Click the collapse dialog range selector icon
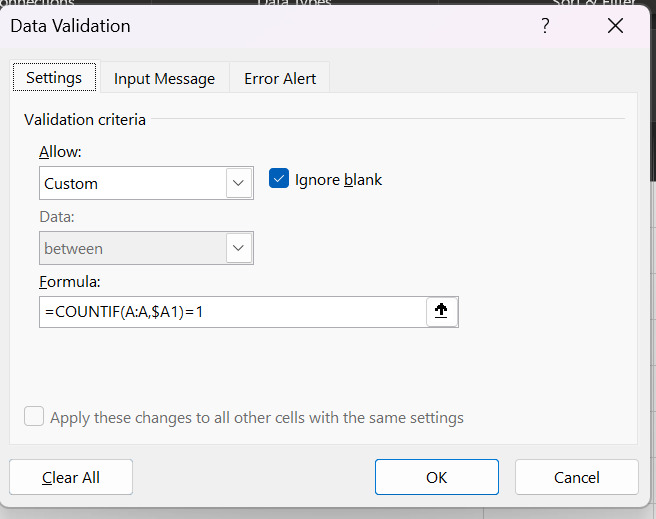The image size is (656, 519). [441, 312]
